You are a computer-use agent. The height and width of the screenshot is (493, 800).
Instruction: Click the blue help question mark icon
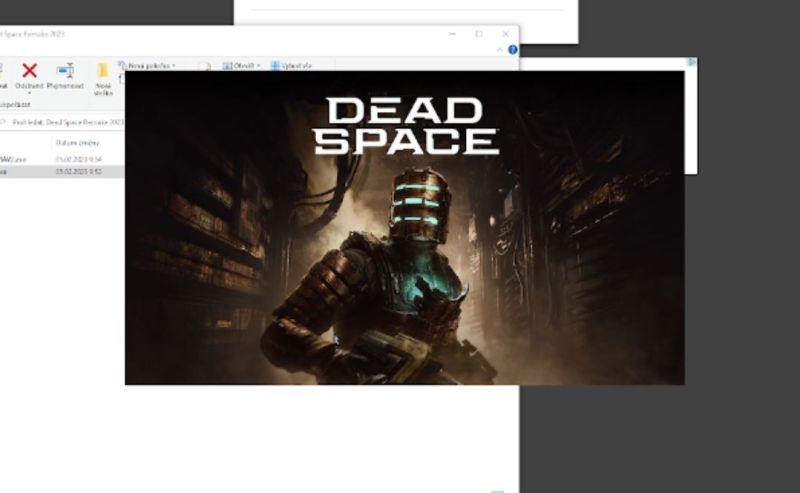pyautogui.click(x=513, y=50)
